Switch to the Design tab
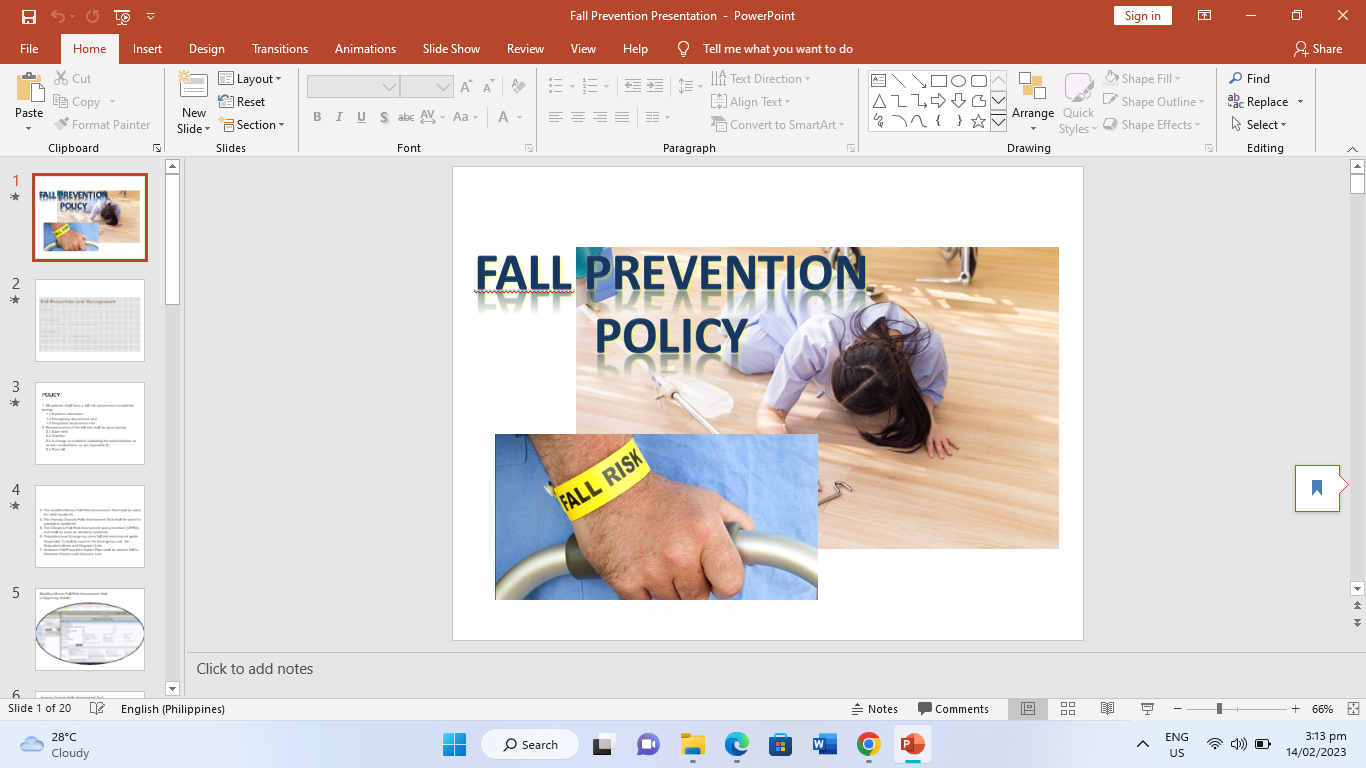 point(207,48)
